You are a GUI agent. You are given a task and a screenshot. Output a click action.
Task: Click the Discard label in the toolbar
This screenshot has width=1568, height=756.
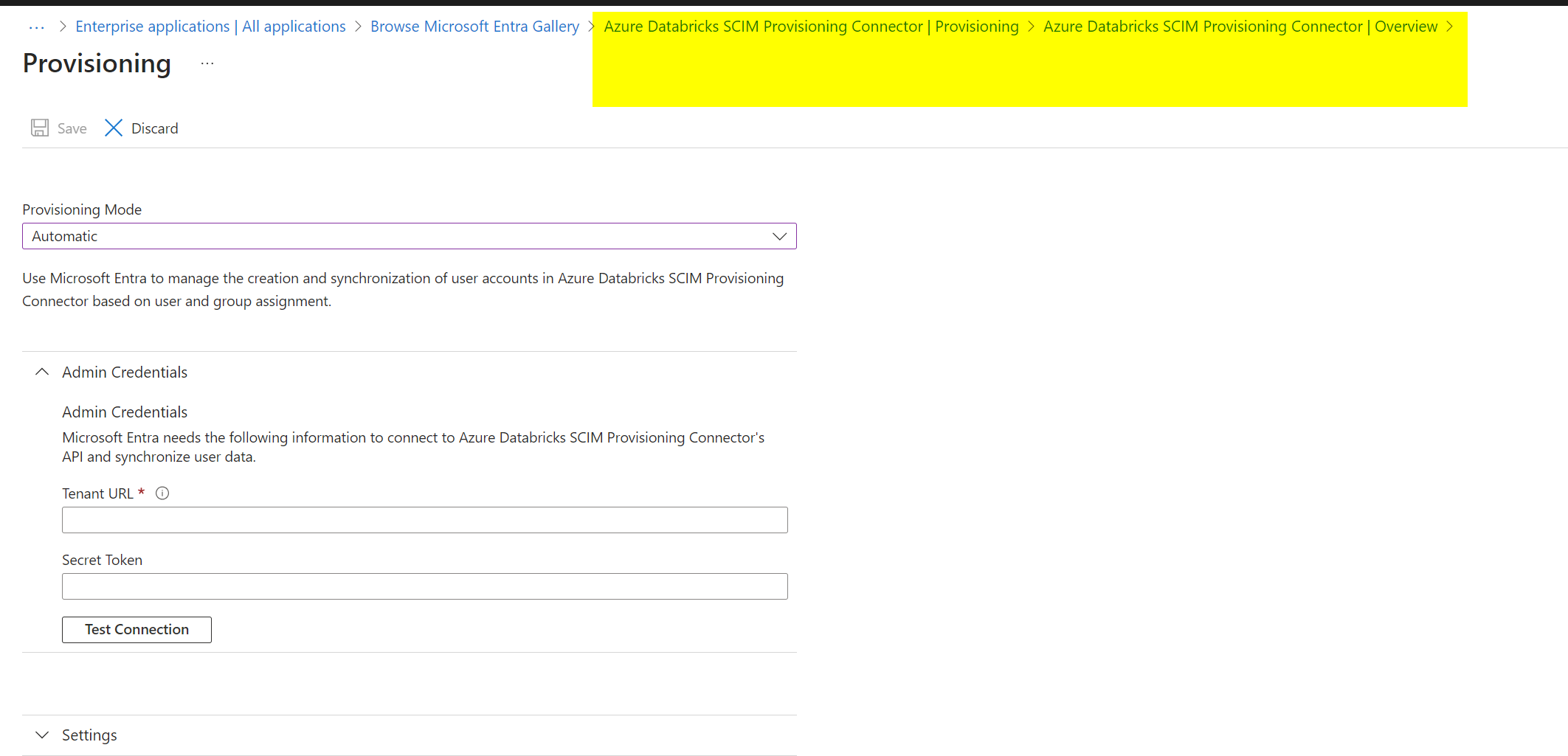155,128
